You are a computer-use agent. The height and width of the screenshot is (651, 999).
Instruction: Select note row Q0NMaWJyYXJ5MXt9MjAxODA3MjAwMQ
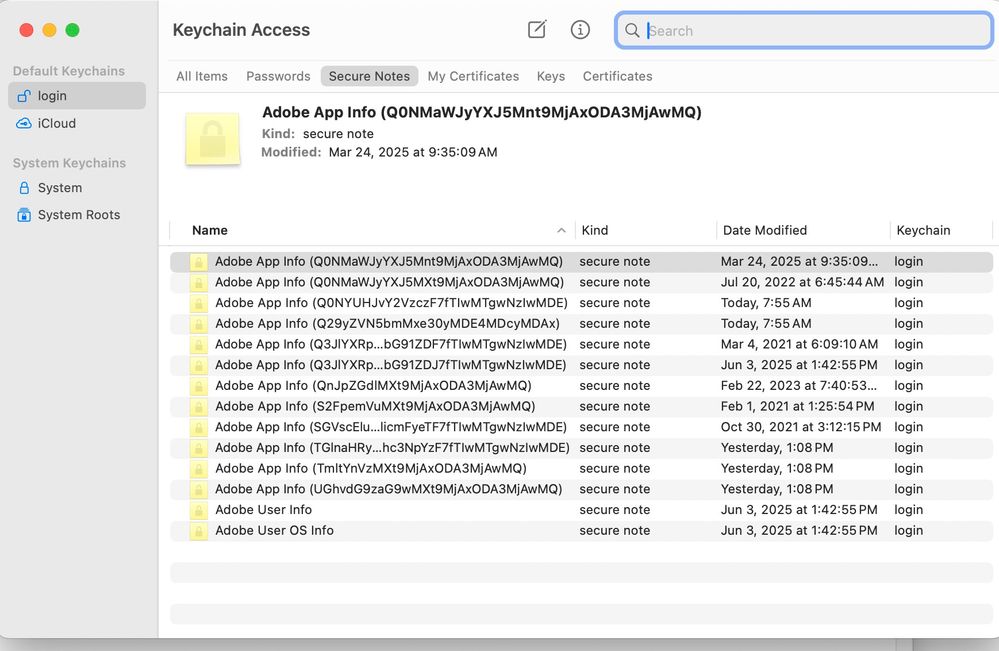(x=581, y=282)
